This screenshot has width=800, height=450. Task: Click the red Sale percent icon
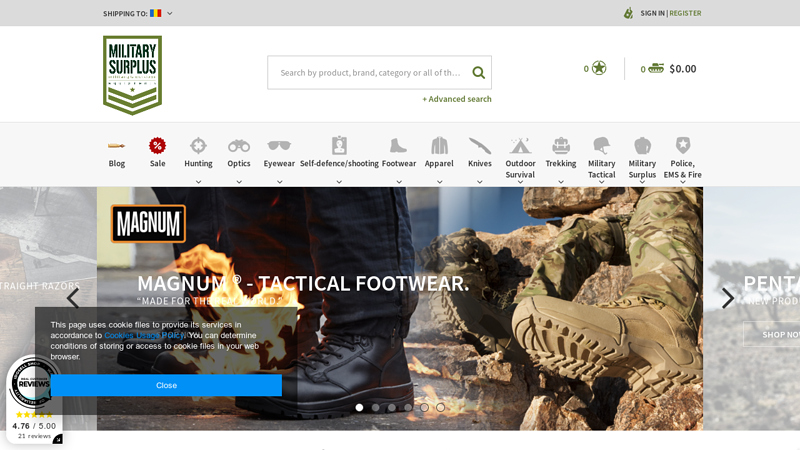pos(157,146)
